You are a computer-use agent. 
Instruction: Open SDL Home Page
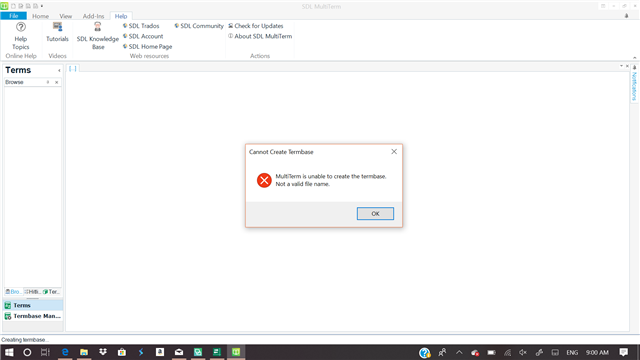pyautogui.click(x=147, y=47)
